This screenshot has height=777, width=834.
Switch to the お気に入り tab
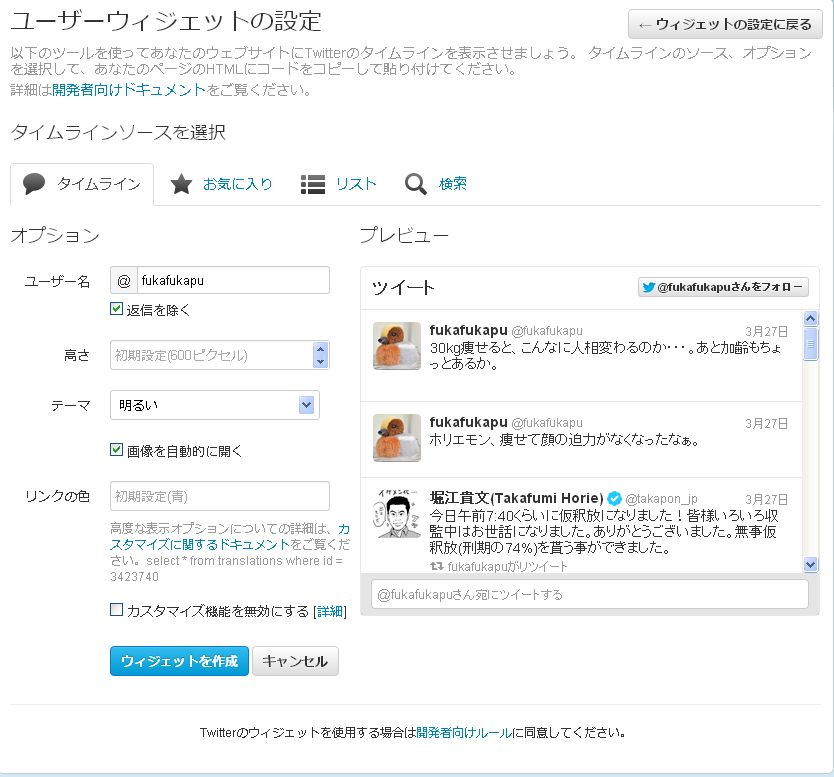pyautogui.click(x=221, y=184)
